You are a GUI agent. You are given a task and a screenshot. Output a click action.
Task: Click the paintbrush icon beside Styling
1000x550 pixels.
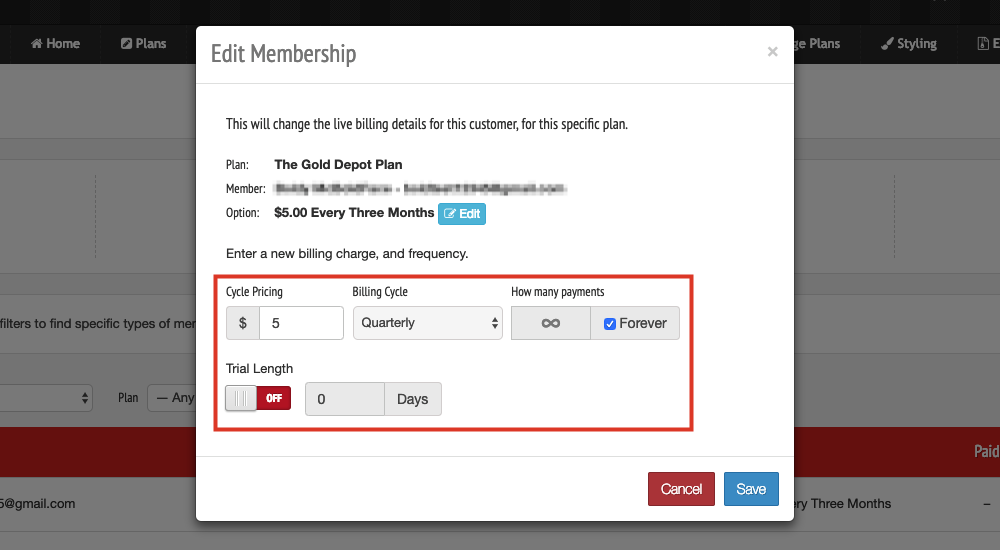pyautogui.click(x=886, y=43)
